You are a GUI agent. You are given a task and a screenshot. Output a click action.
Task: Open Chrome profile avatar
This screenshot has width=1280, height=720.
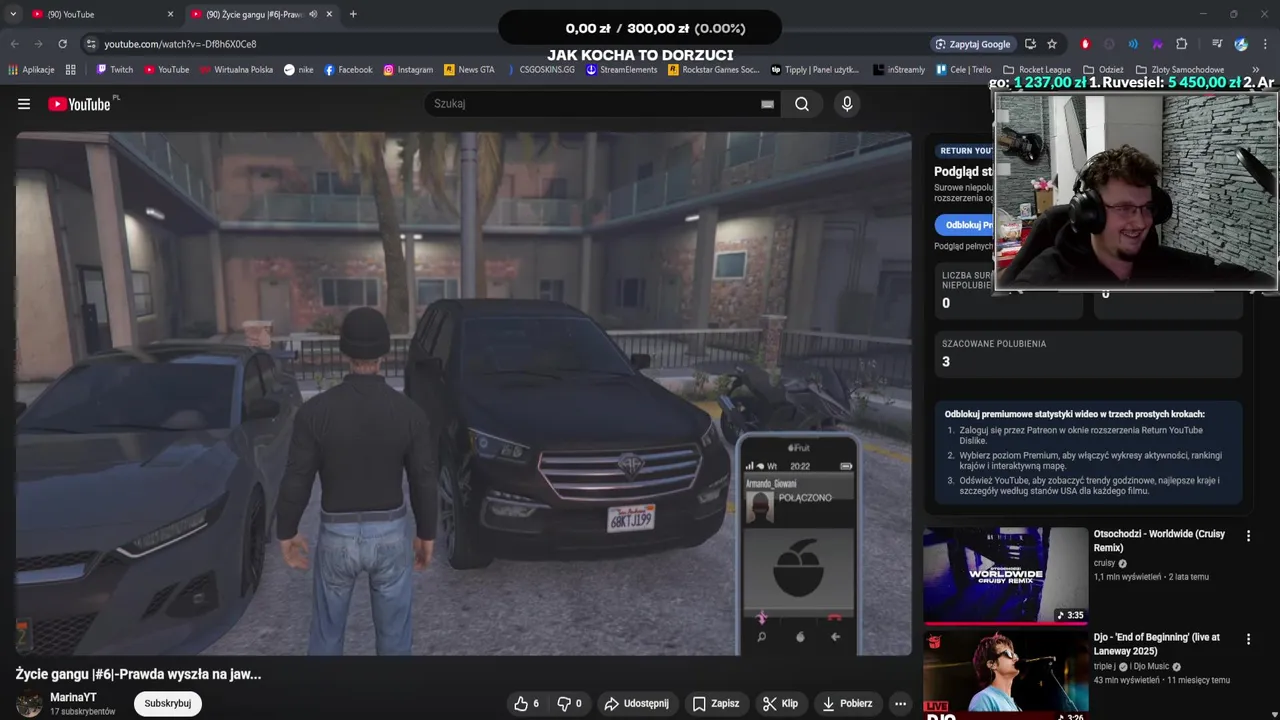coord(1241,44)
